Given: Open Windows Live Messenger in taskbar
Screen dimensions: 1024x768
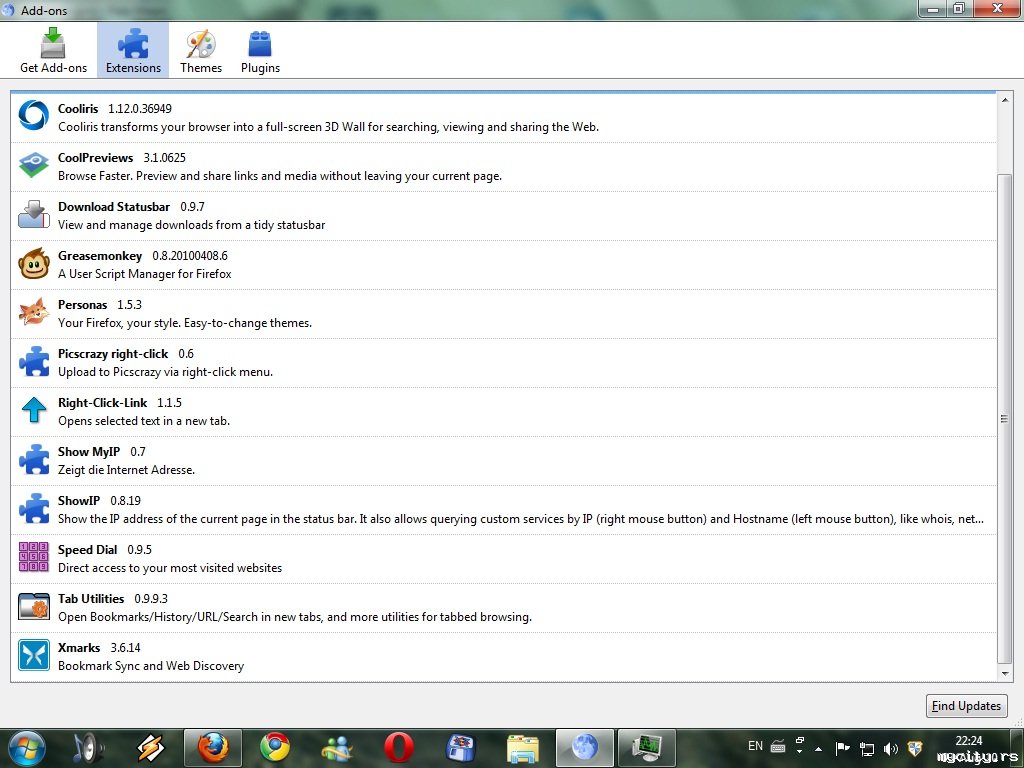Looking at the screenshot, I should [x=337, y=748].
